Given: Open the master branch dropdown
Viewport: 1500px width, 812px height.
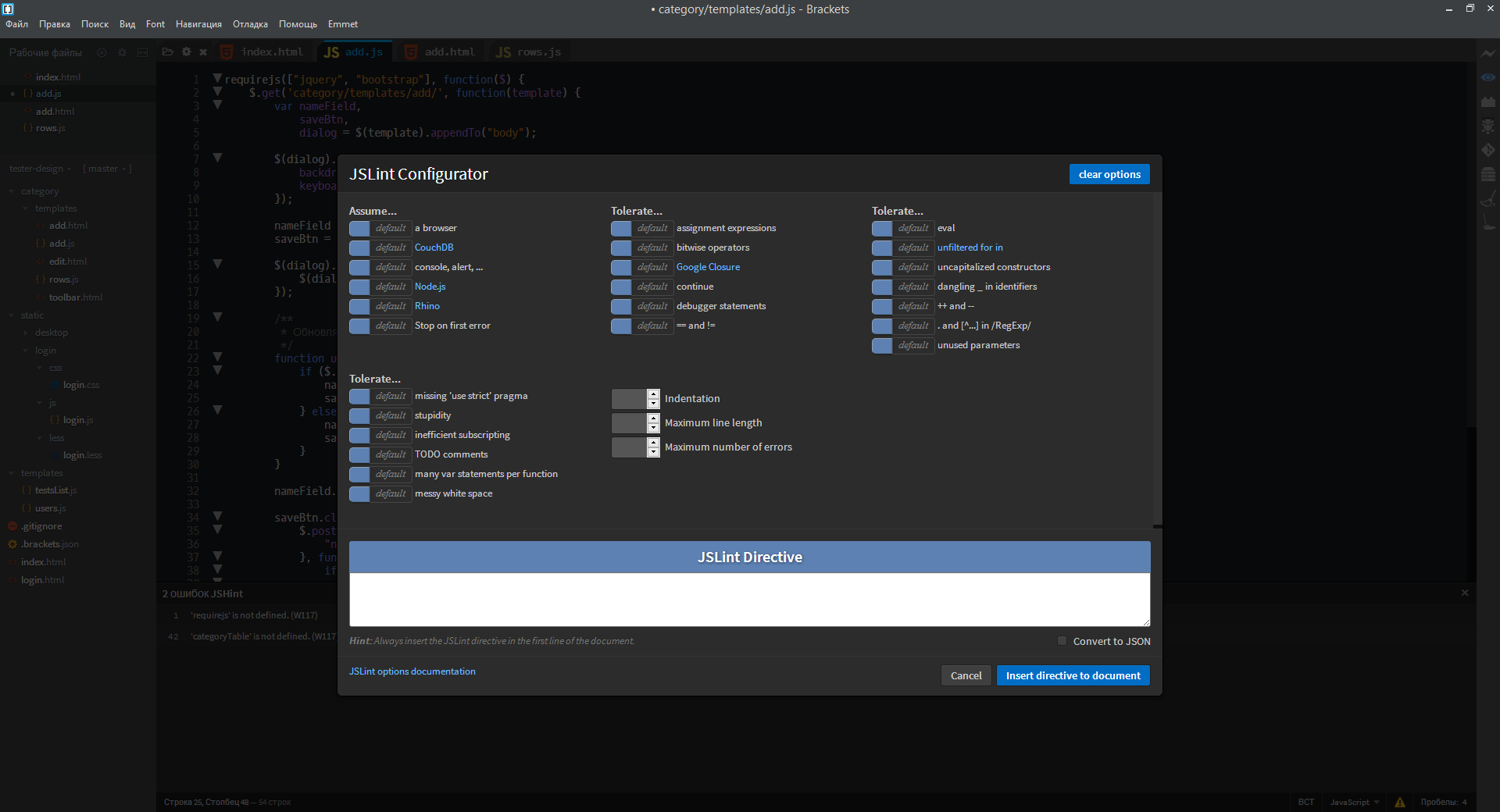Looking at the screenshot, I should point(107,169).
